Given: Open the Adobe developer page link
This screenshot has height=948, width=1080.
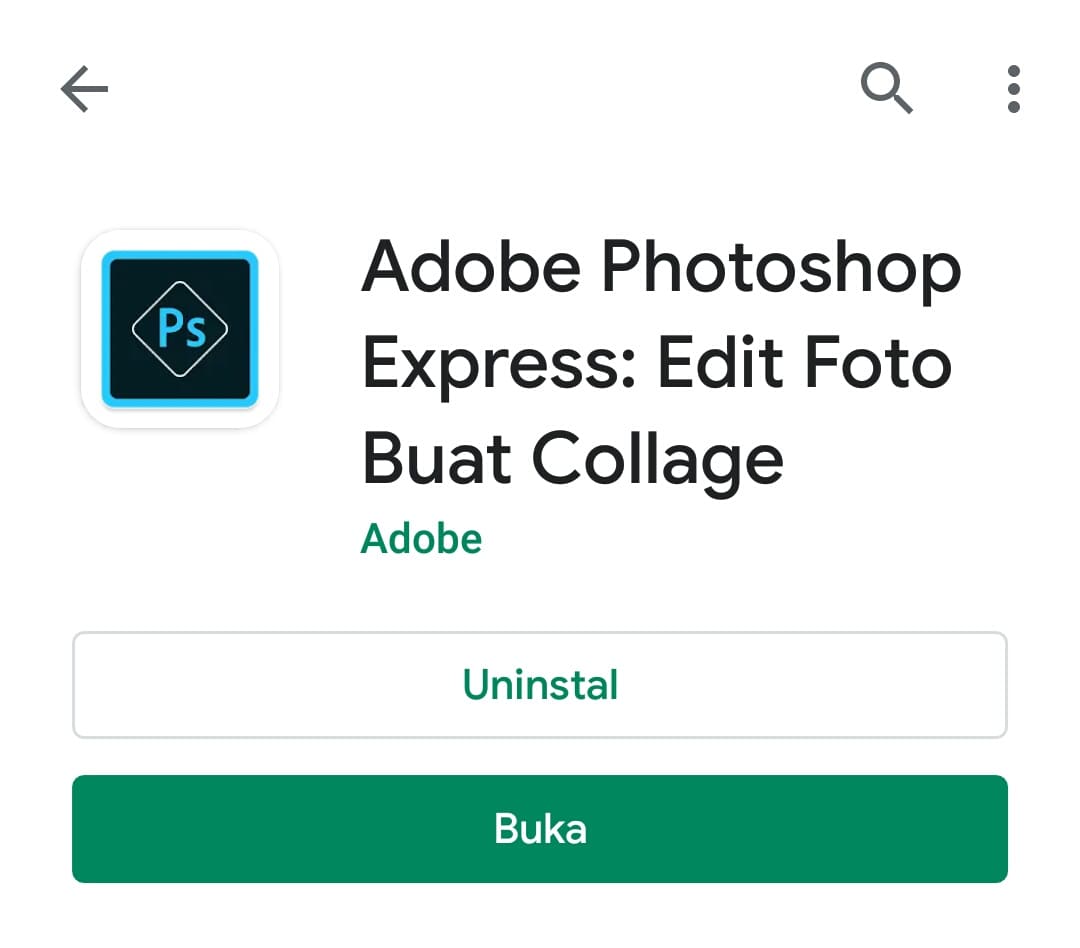Looking at the screenshot, I should (421, 538).
